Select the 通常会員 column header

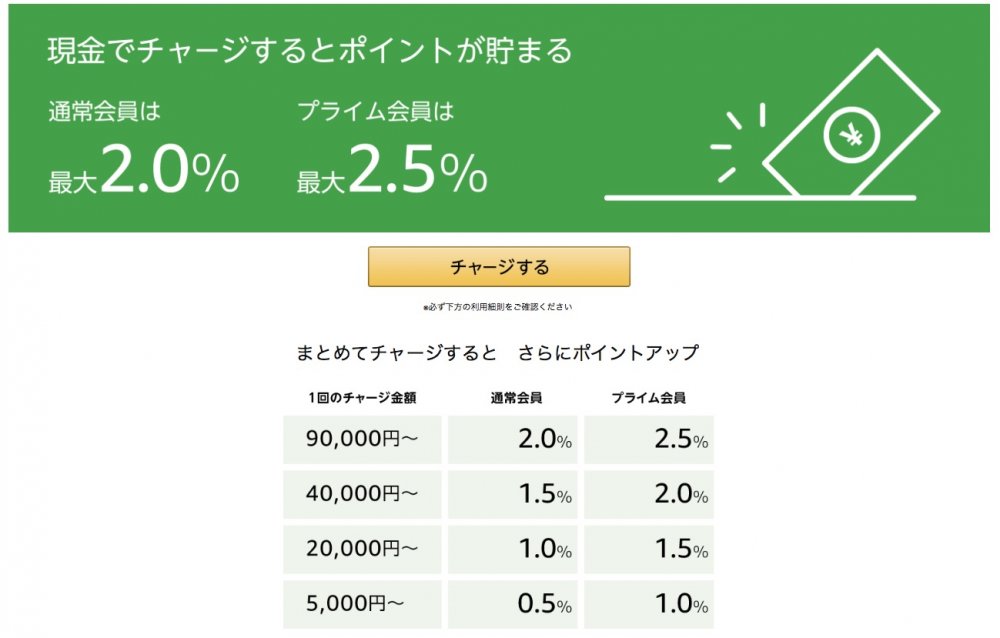516,398
